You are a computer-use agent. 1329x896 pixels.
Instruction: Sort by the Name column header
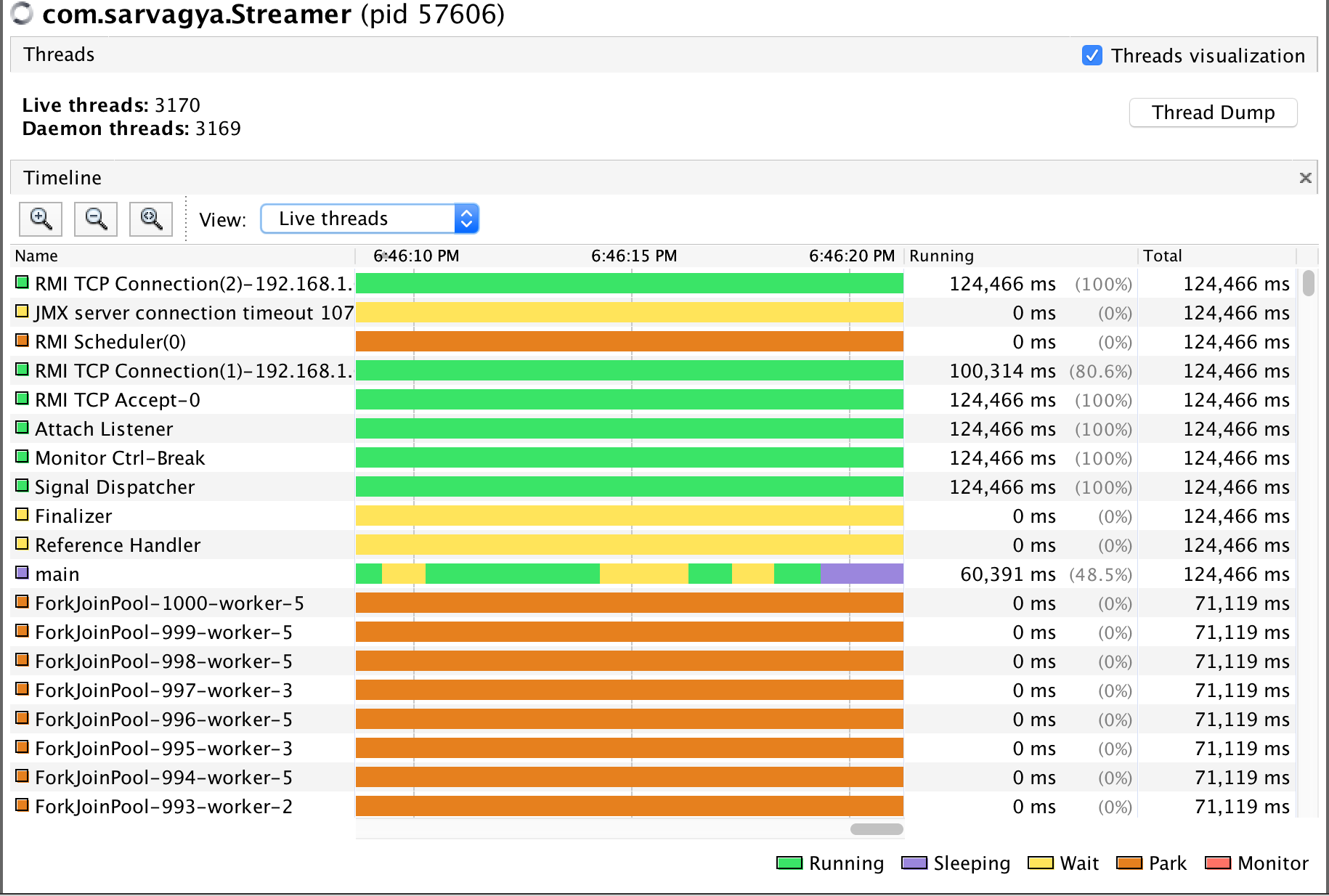36,256
